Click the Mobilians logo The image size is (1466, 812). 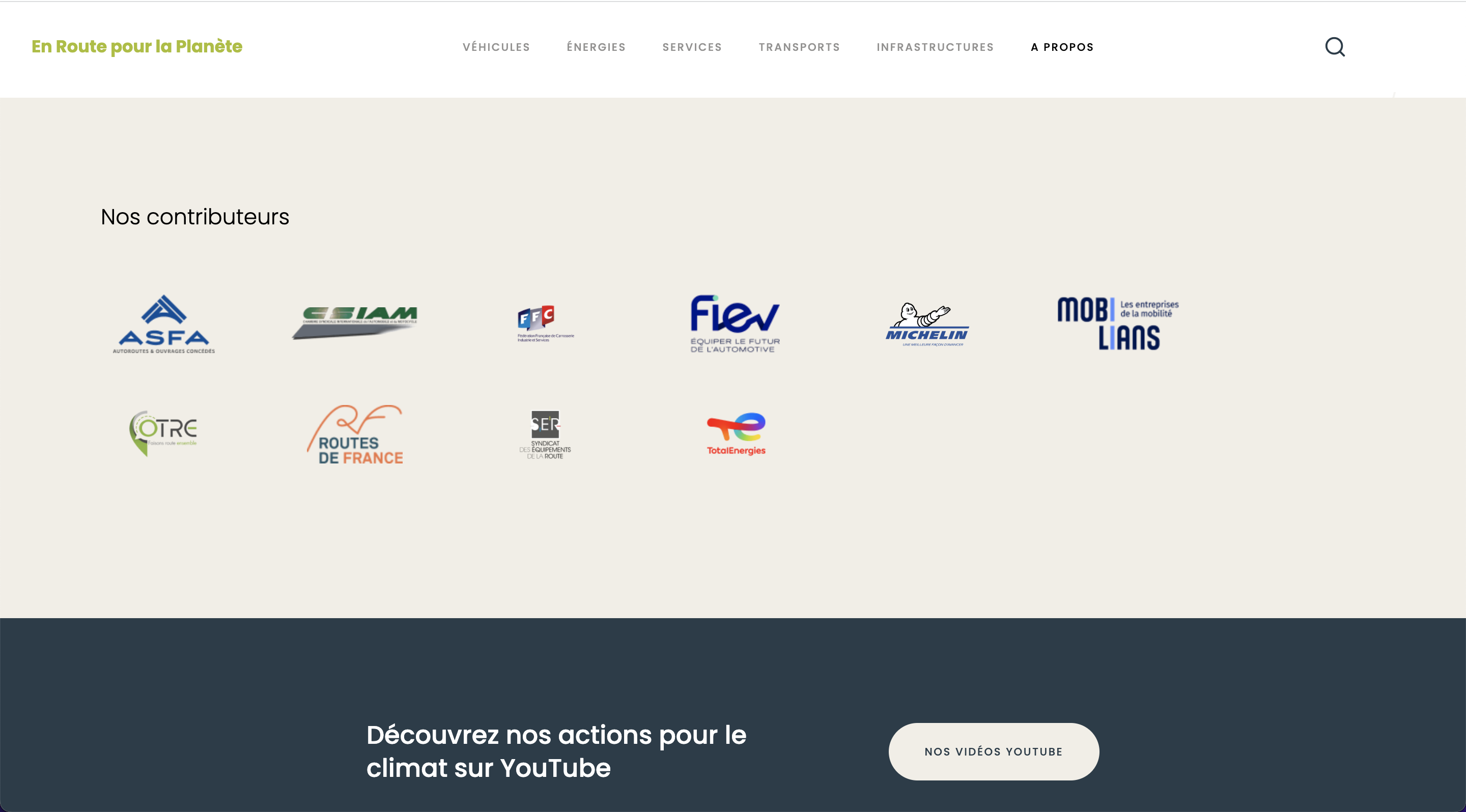click(1118, 324)
